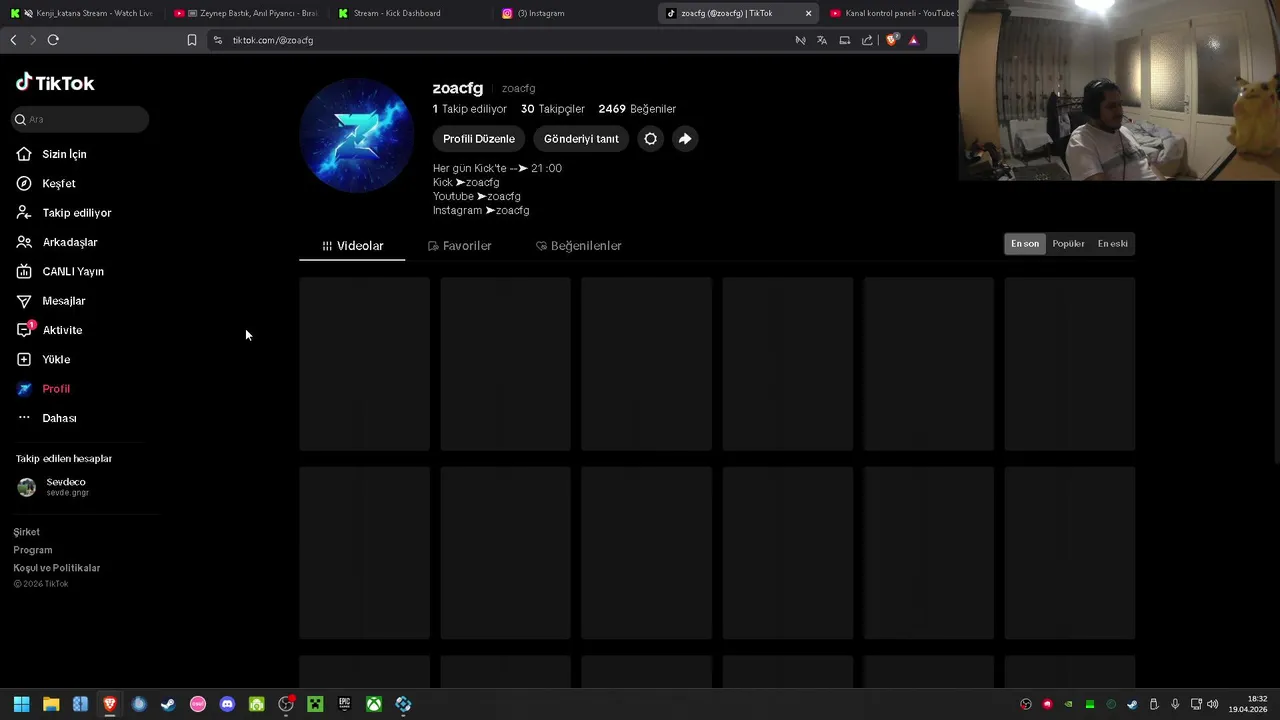Open Keşfet explore page
1280x720 pixels.
[x=46, y=184]
